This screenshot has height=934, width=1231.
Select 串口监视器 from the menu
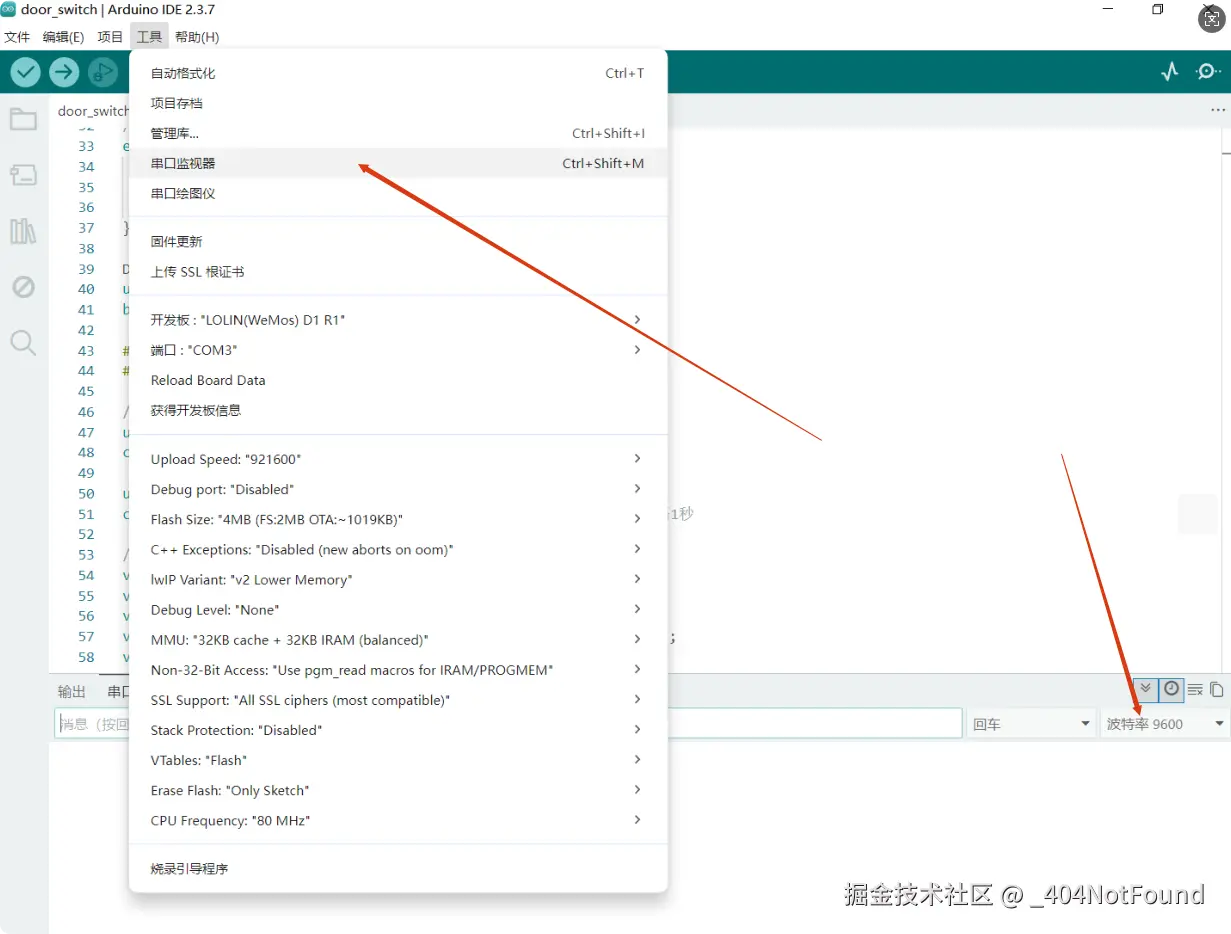[x=398, y=163]
